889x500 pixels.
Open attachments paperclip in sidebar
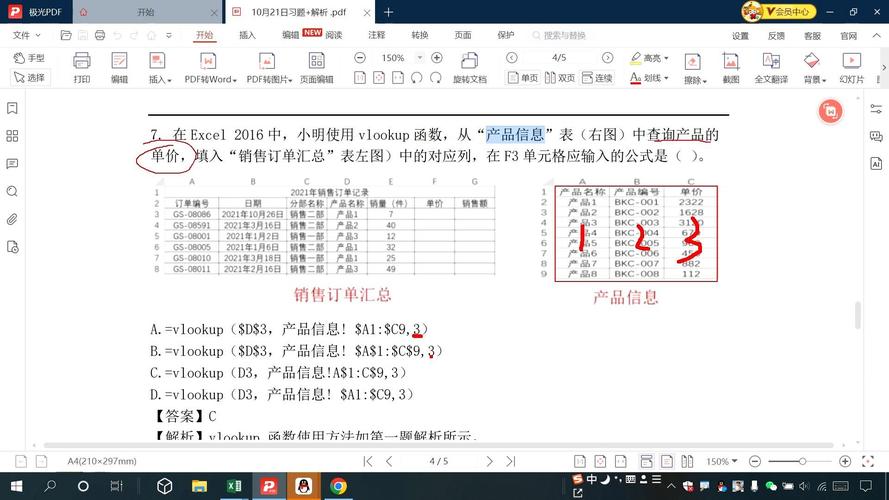[x=12, y=219]
